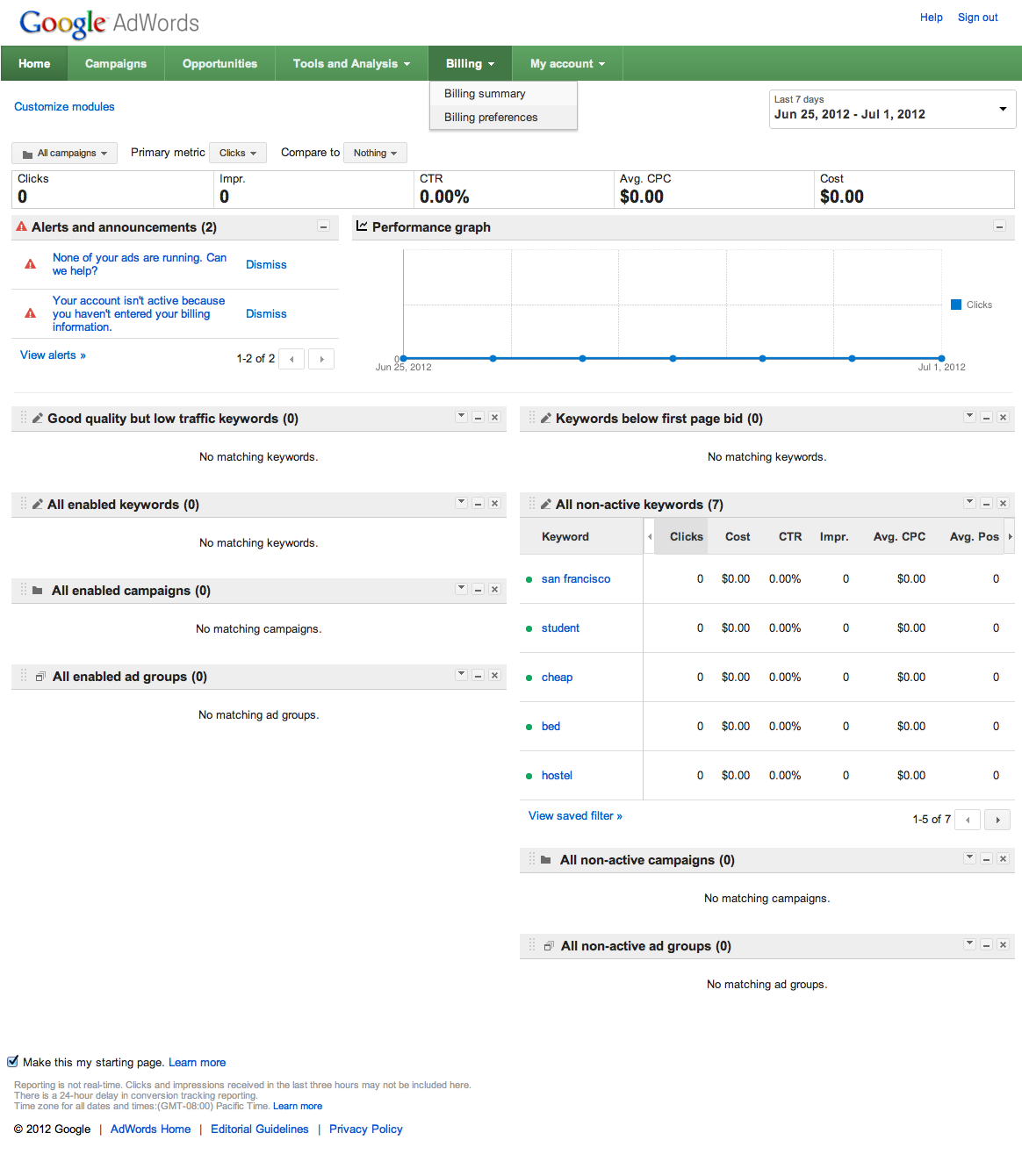Go to next alerts page arrow

[x=321, y=359]
